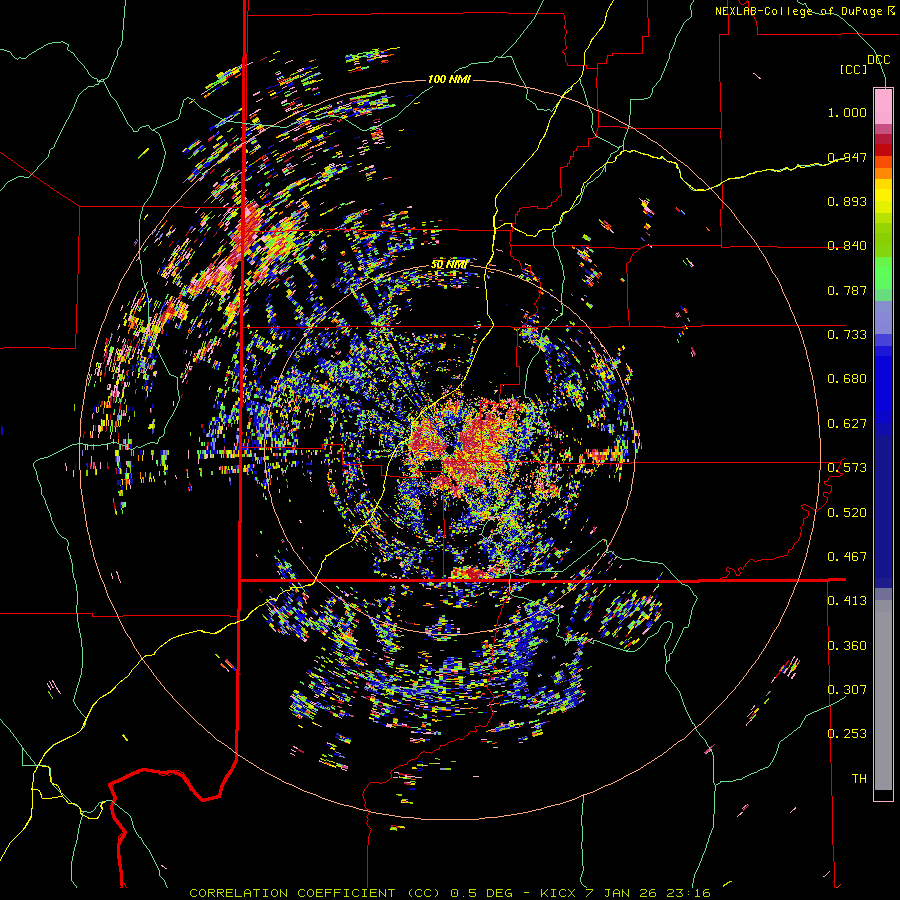Pick the yellow segment of the color bar
The image size is (900, 900).
[883, 196]
